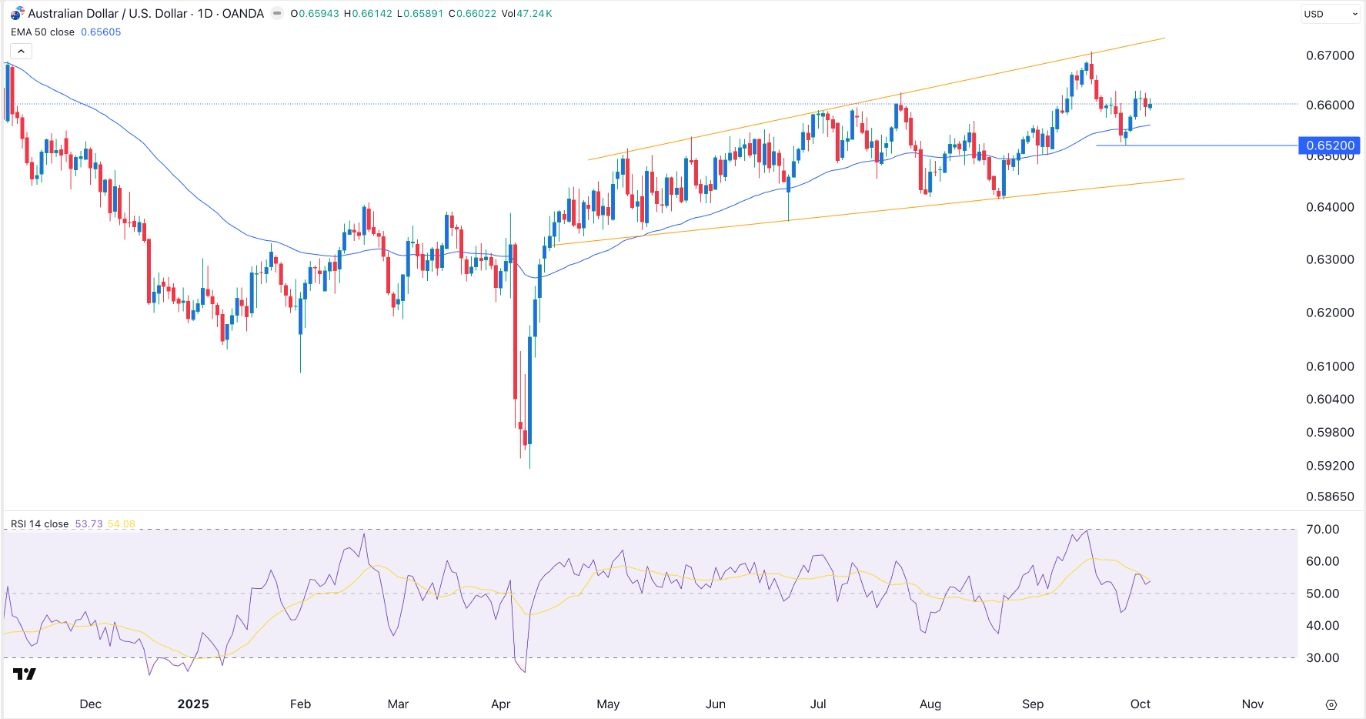Image resolution: width=1366 pixels, height=719 pixels.
Task: Click the gray dash icon beside OANDA
Action: coord(277,13)
